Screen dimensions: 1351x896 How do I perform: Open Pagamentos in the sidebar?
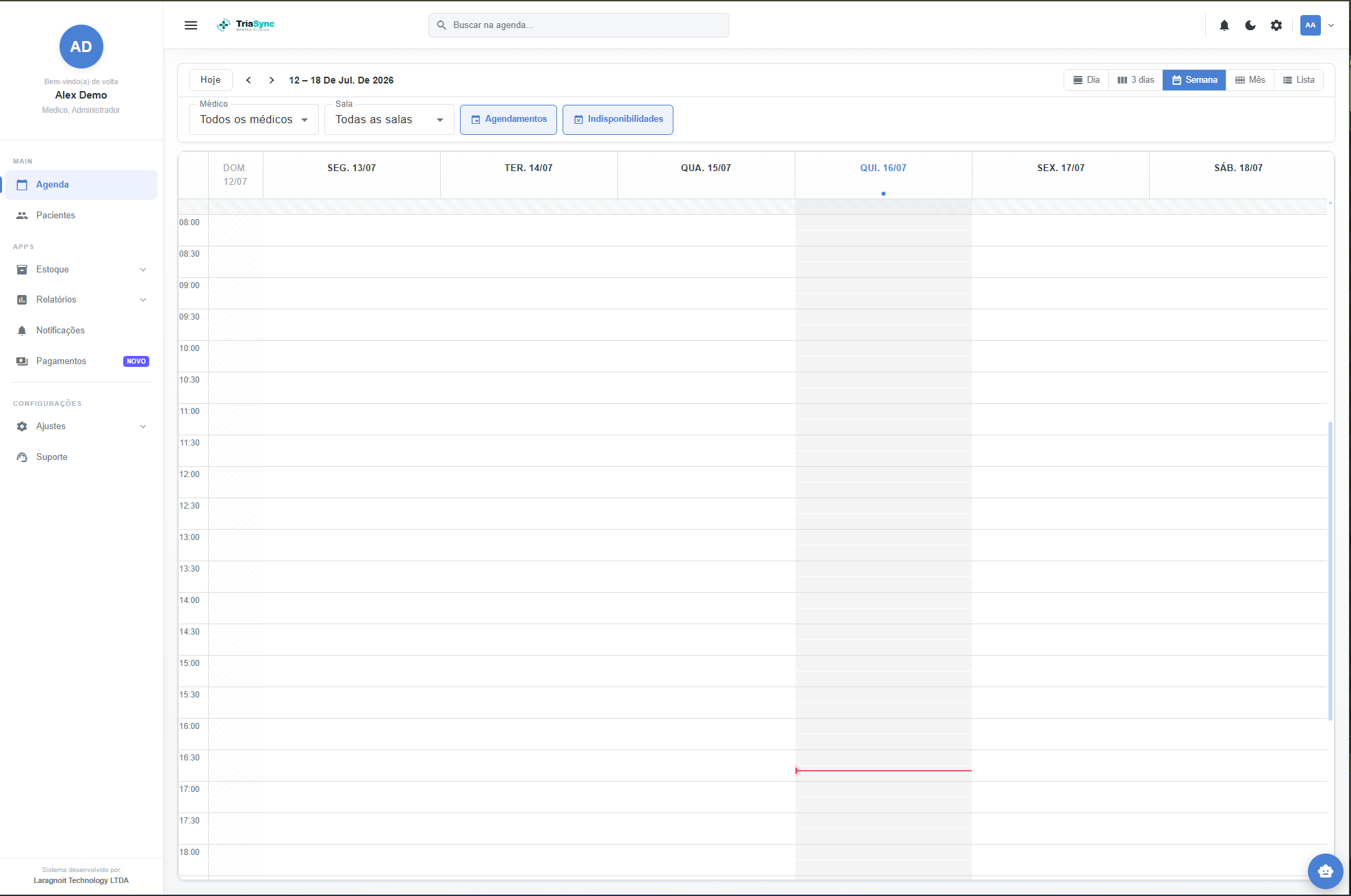[81, 361]
